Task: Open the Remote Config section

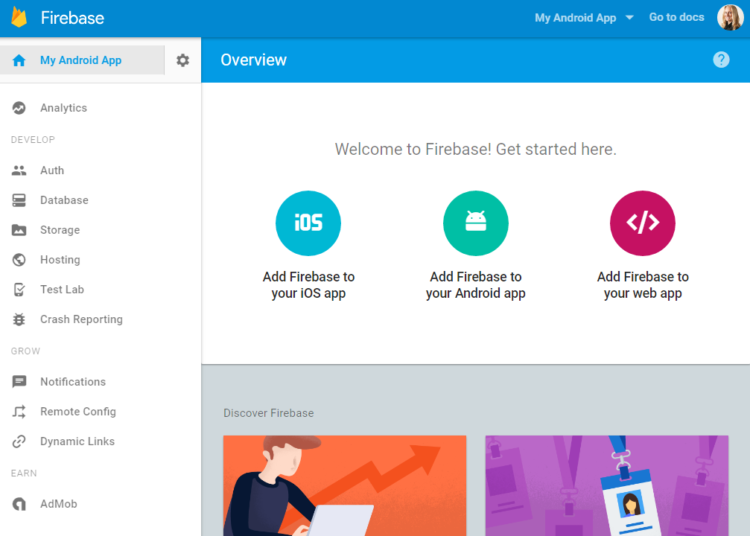Action: click(x=78, y=411)
